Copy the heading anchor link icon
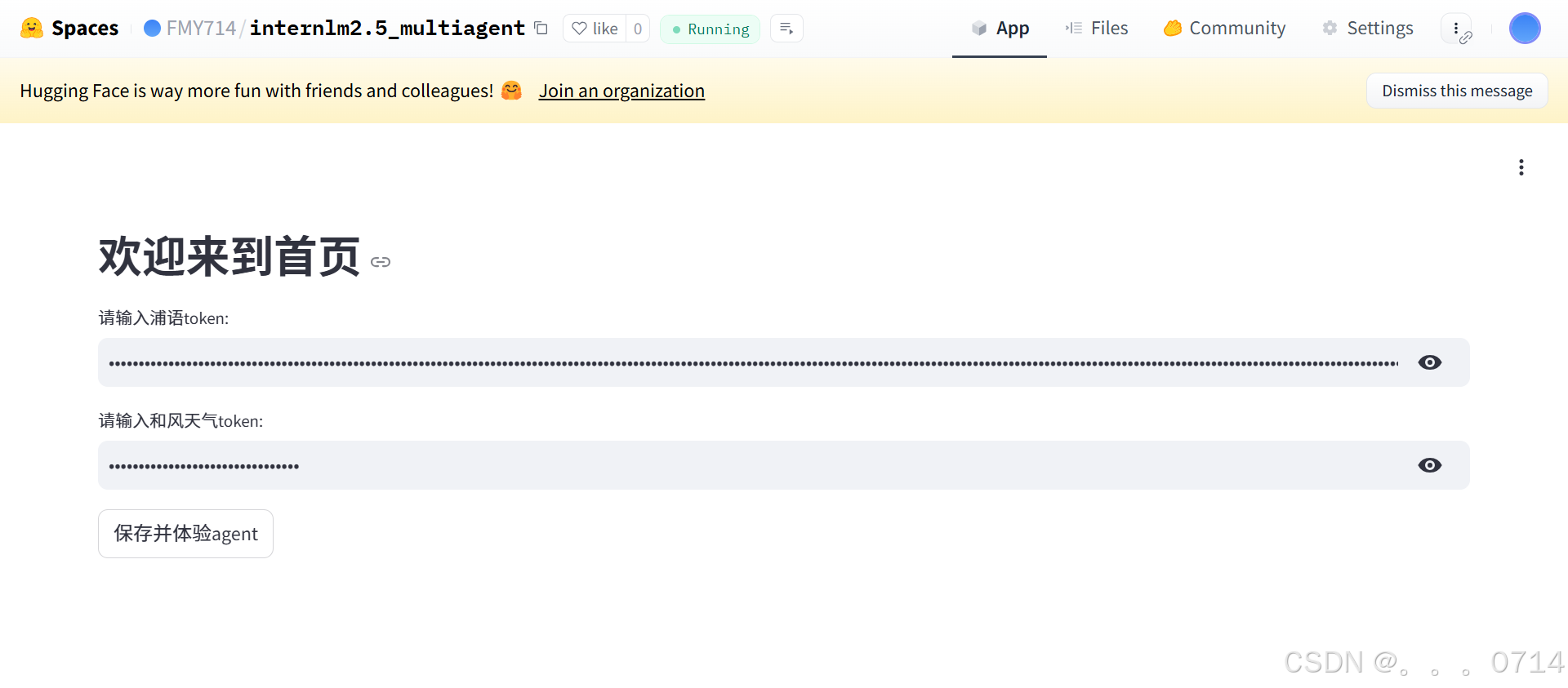The height and width of the screenshot is (688, 1568). coord(381,262)
